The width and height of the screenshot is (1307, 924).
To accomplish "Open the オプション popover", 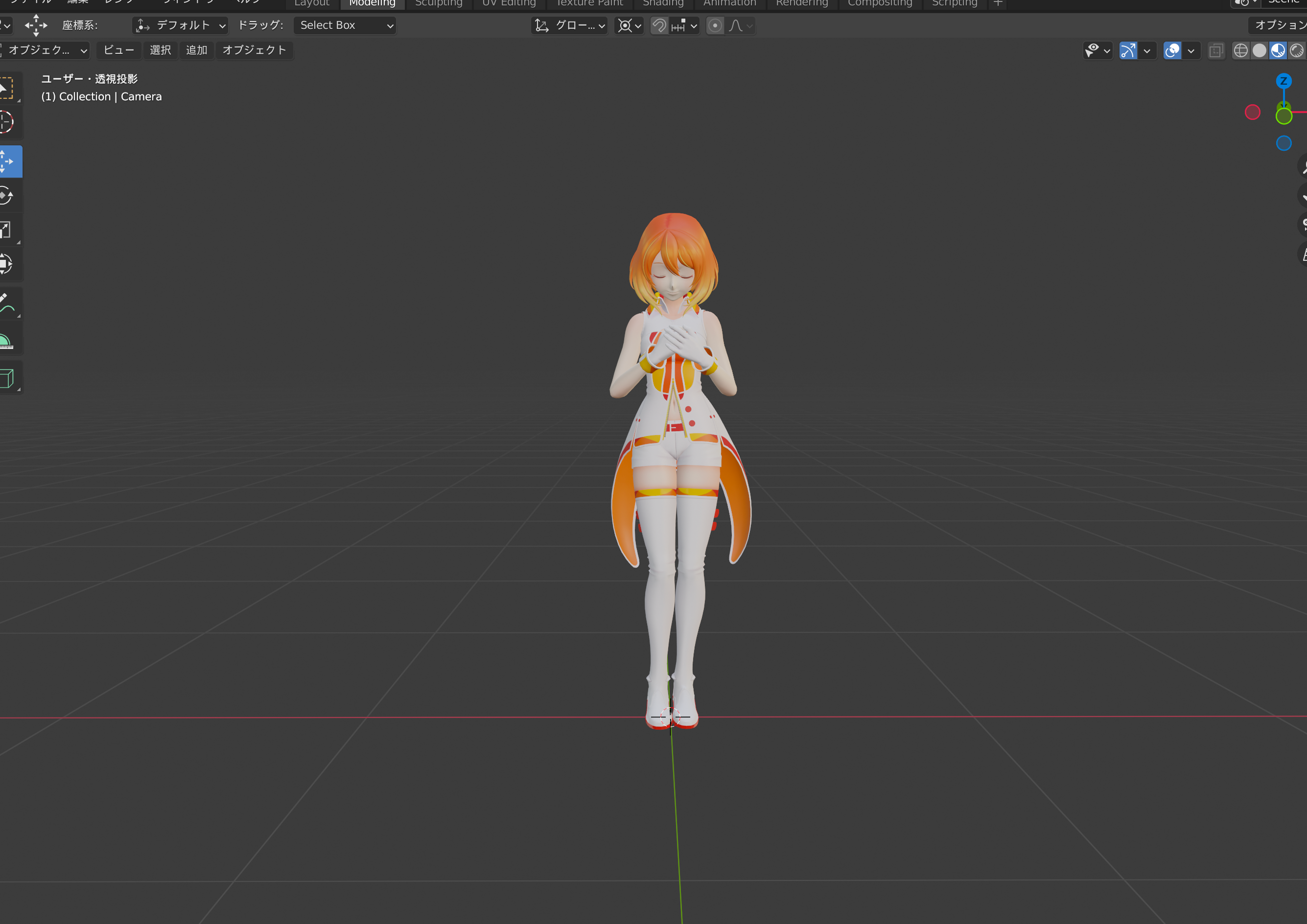I will (1279, 25).
